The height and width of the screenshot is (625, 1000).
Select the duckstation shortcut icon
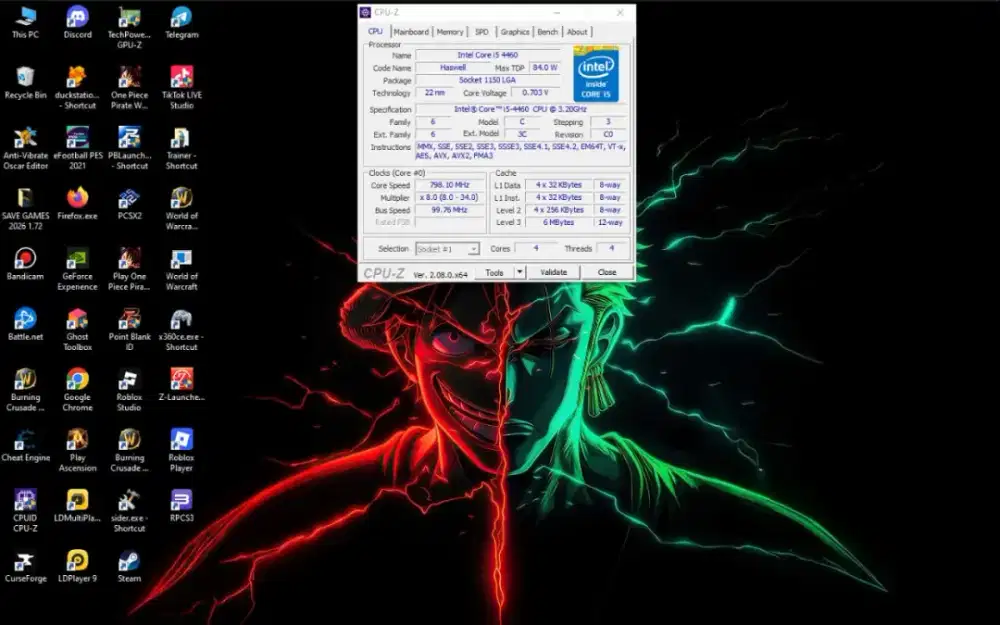point(77,88)
